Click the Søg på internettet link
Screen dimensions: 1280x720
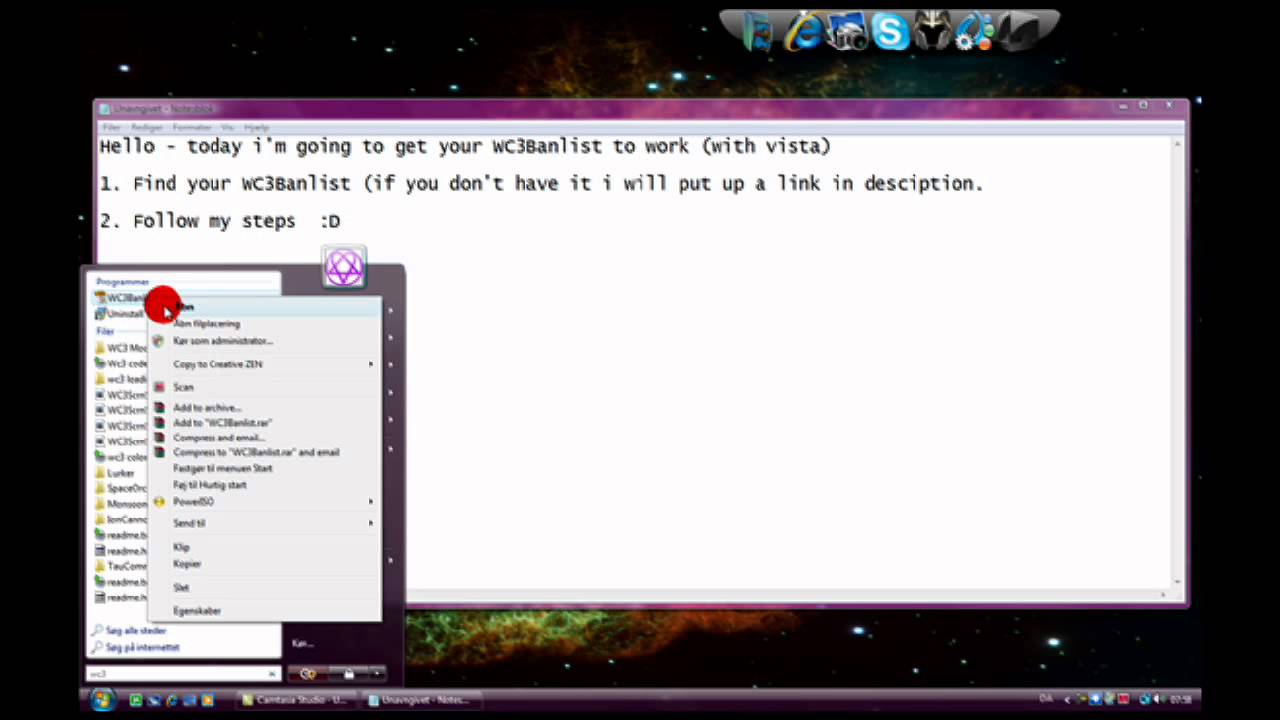coord(142,647)
